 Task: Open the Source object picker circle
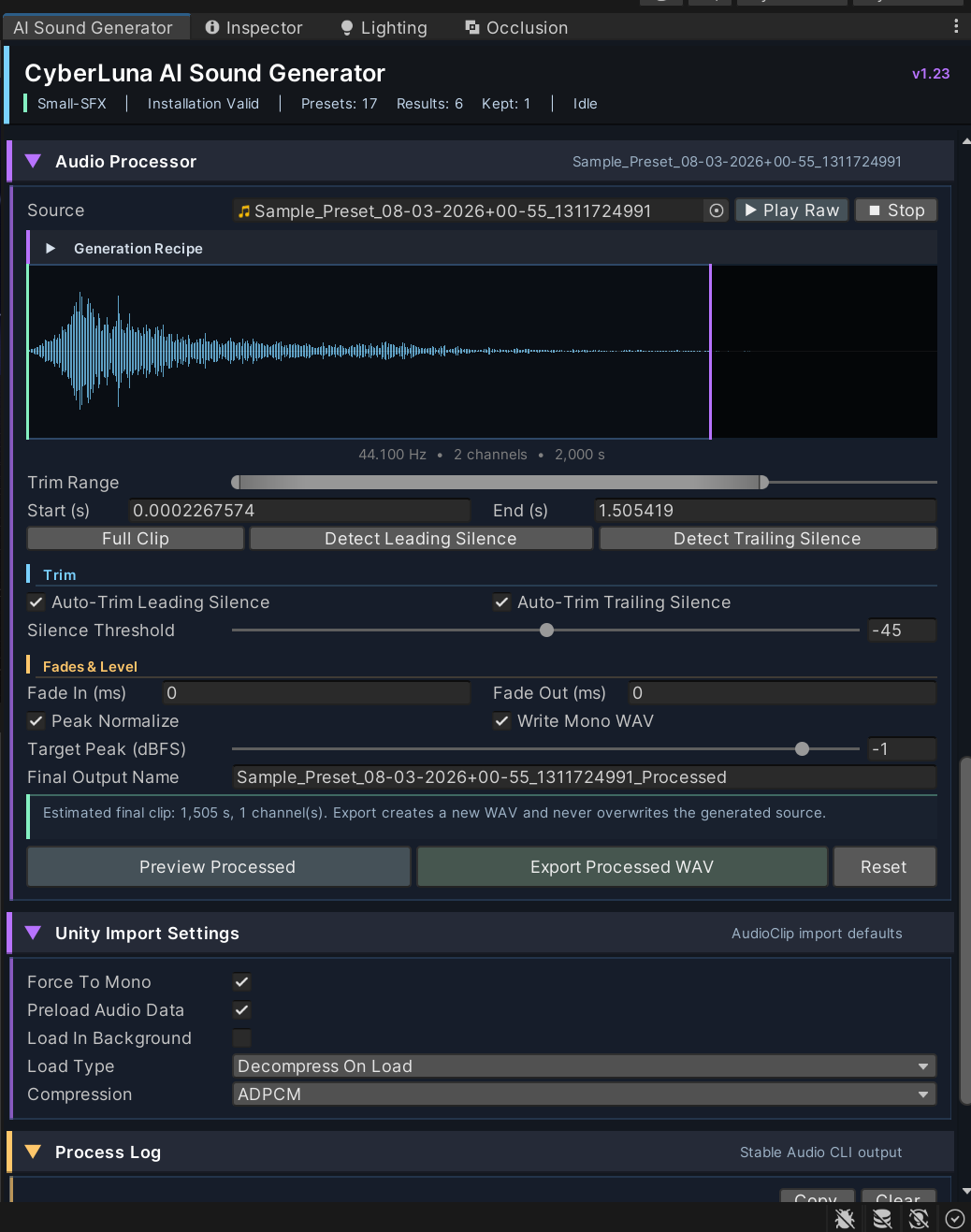[x=717, y=210]
